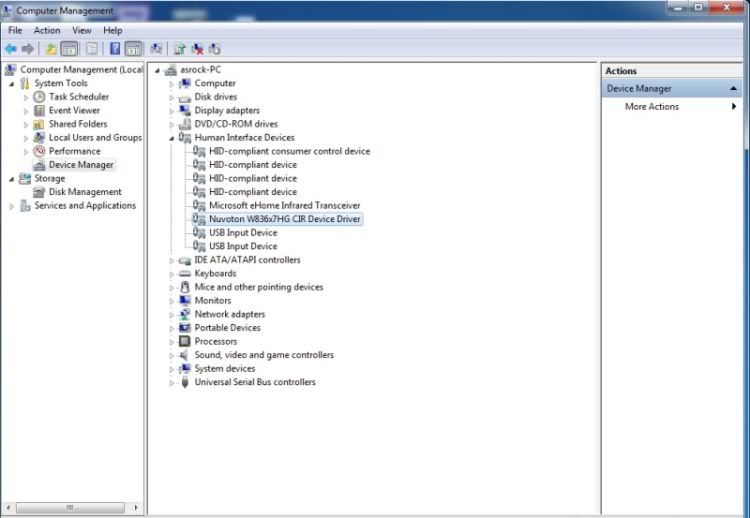Click the Processors chip icon

(x=185, y=341)
